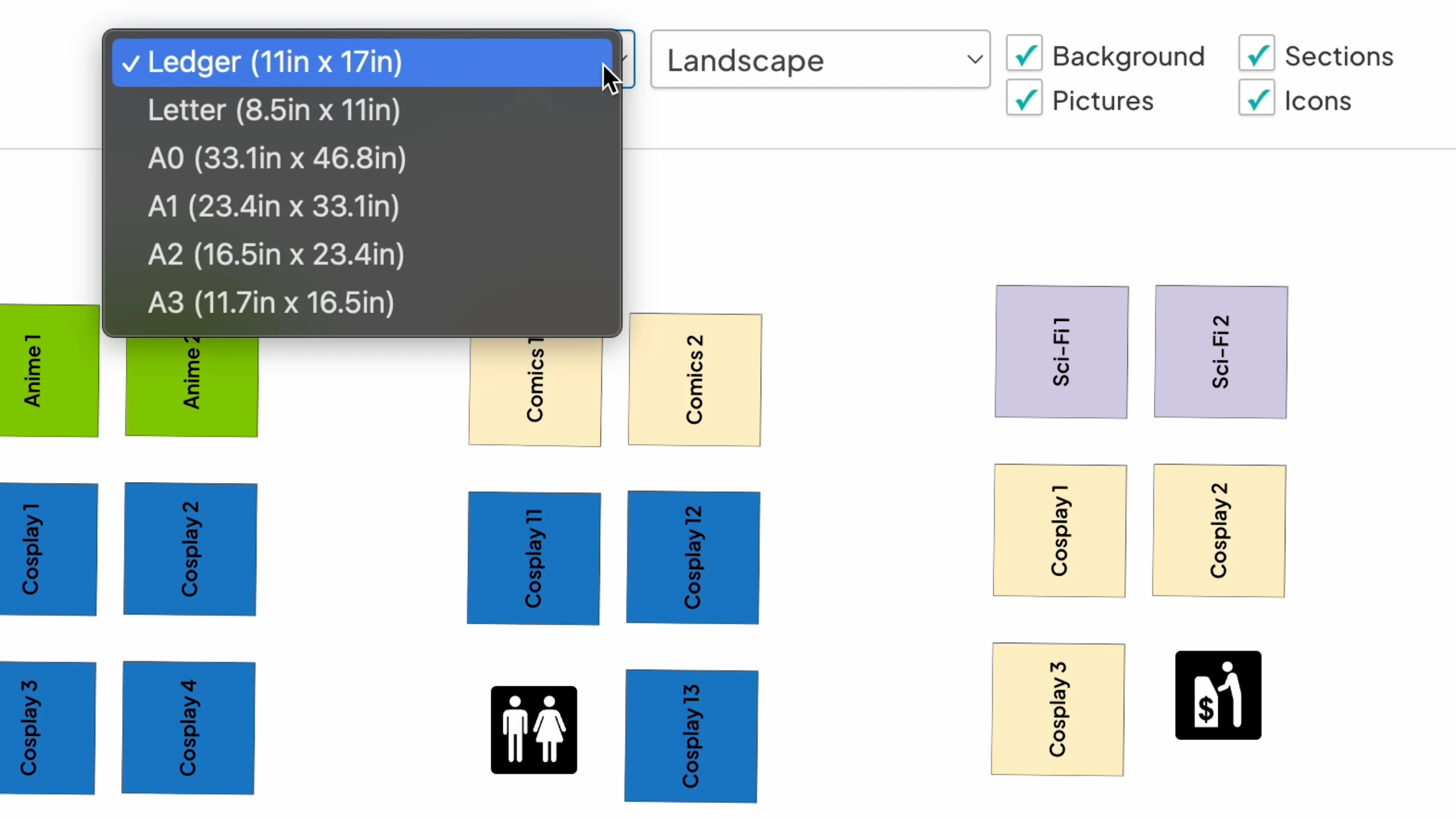The height and width of the screenshot is (819, 1456).
Task: Click the blue Cosplay 4 booth
Action: (188, 728)
